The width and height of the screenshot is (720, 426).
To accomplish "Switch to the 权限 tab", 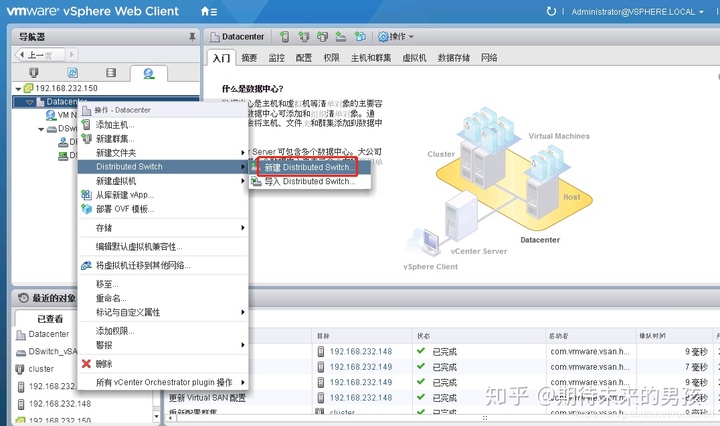I will coord(331,58).
